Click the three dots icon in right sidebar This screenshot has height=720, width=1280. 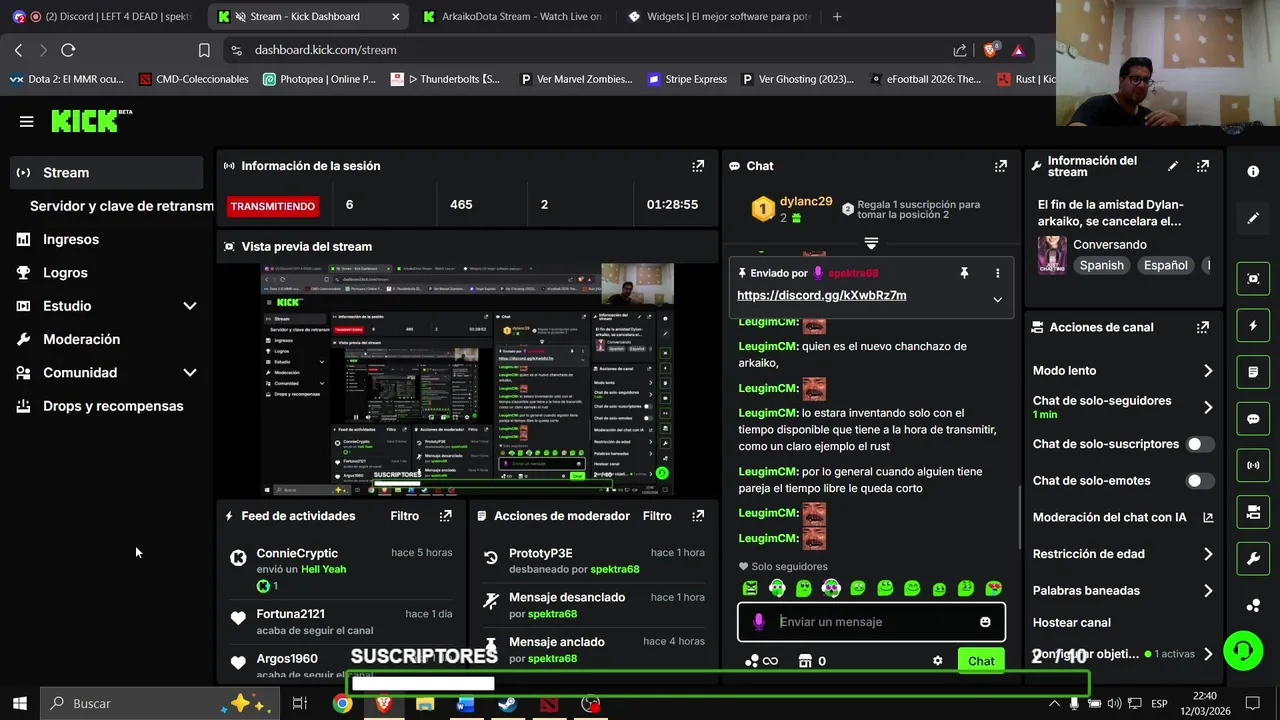coord(1253,605)
